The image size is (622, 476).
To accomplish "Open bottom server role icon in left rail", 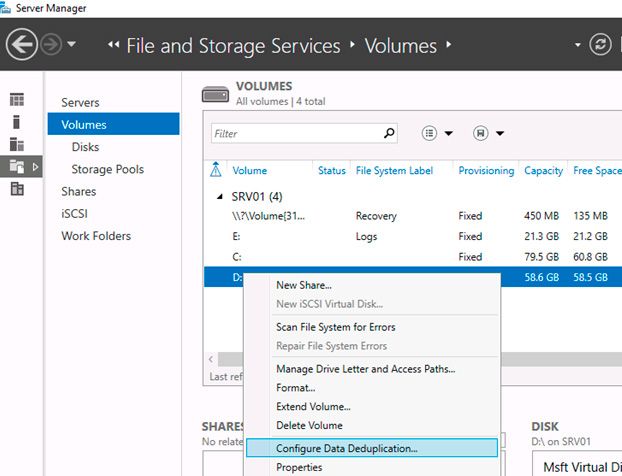I will (x=17, y=189).
